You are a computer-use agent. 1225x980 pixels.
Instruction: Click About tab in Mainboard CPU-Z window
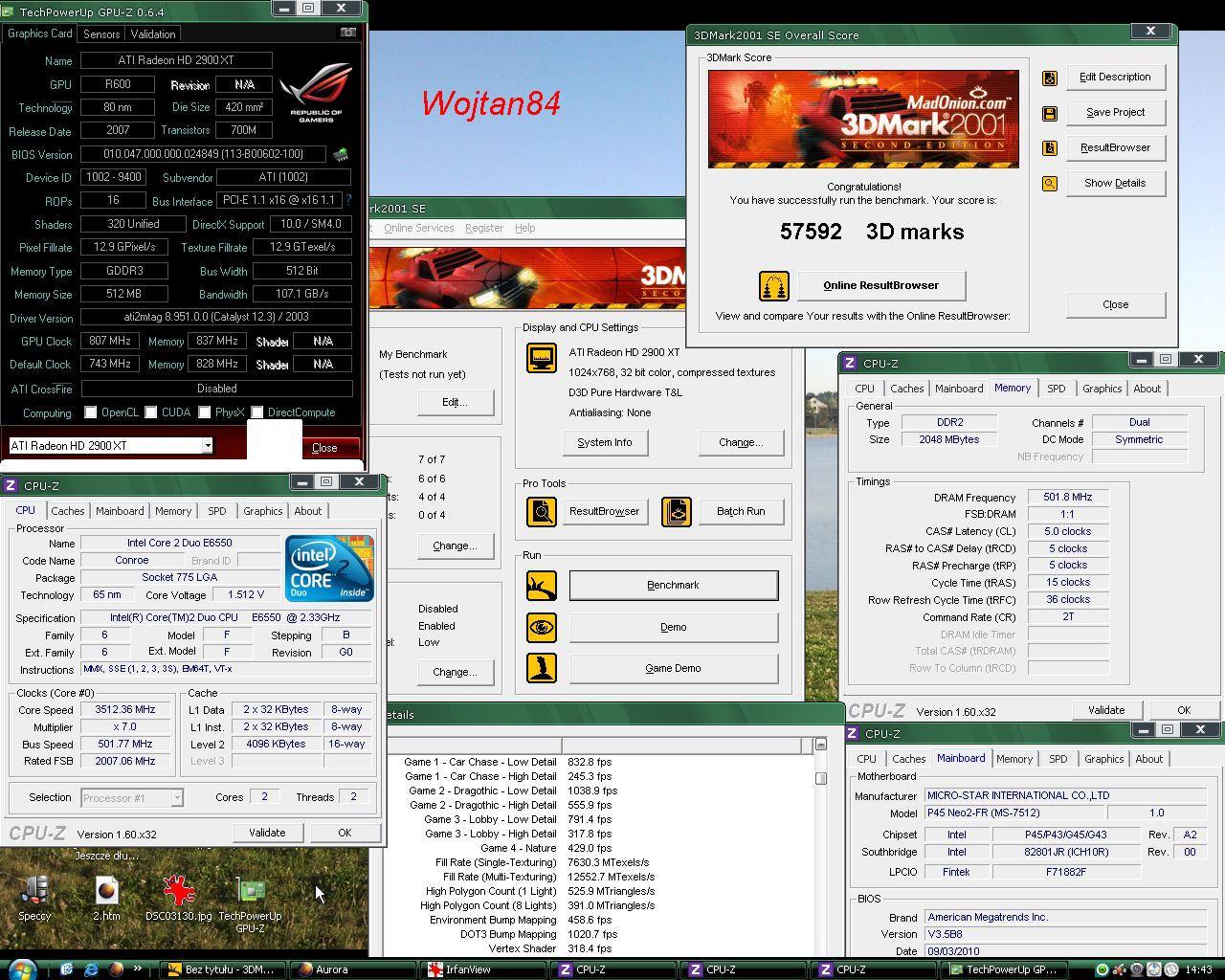[x=1148, y=759]
